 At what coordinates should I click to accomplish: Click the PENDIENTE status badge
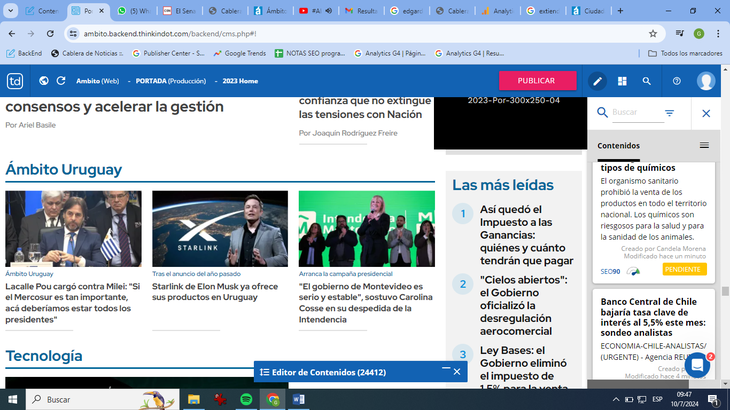click(x=684, y=269)
